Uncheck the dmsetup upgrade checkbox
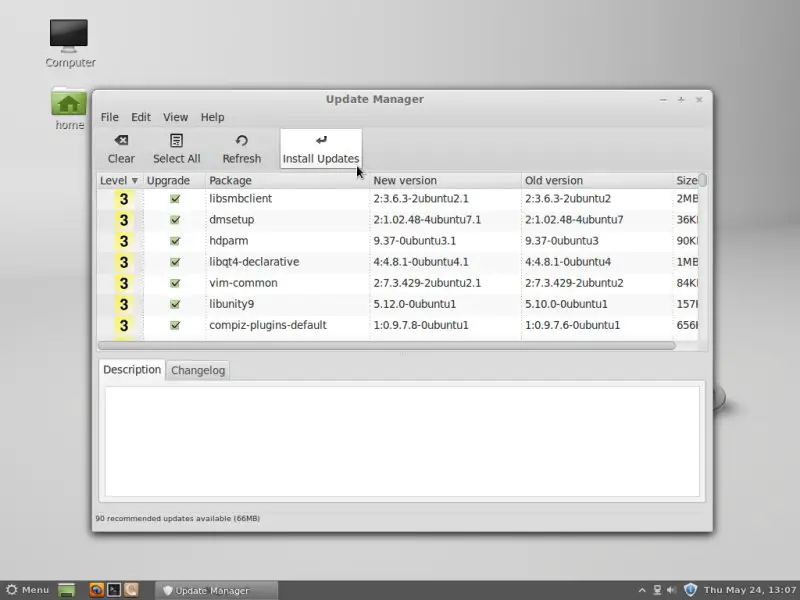 175,219
